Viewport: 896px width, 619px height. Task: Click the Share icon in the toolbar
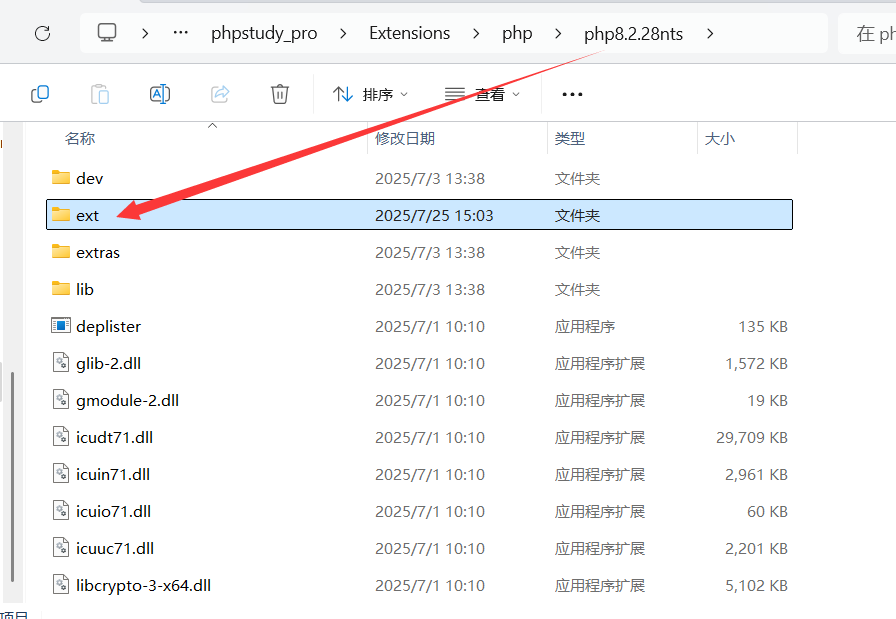[220, 93]
